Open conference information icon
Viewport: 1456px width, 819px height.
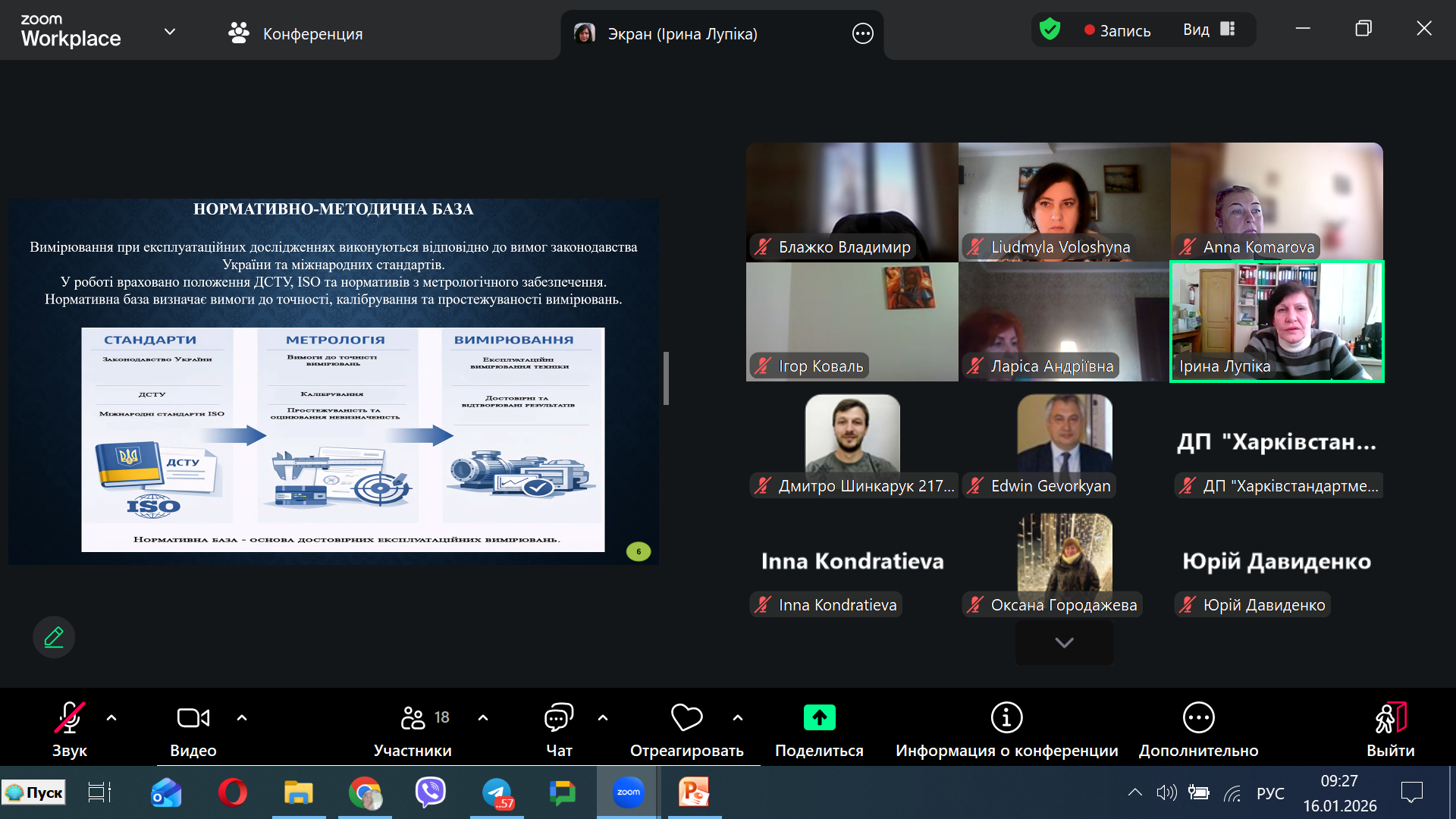click(1006, 718)
